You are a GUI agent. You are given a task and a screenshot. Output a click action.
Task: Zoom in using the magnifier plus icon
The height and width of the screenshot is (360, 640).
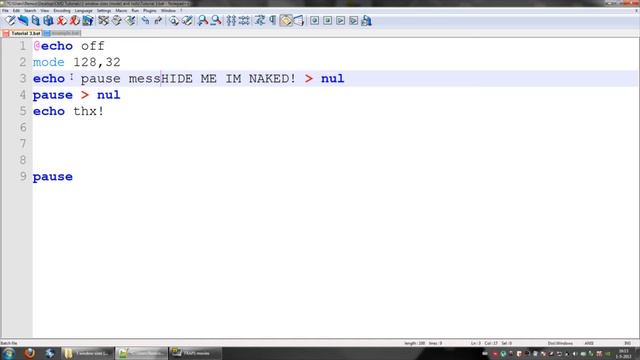coord(202,20)
